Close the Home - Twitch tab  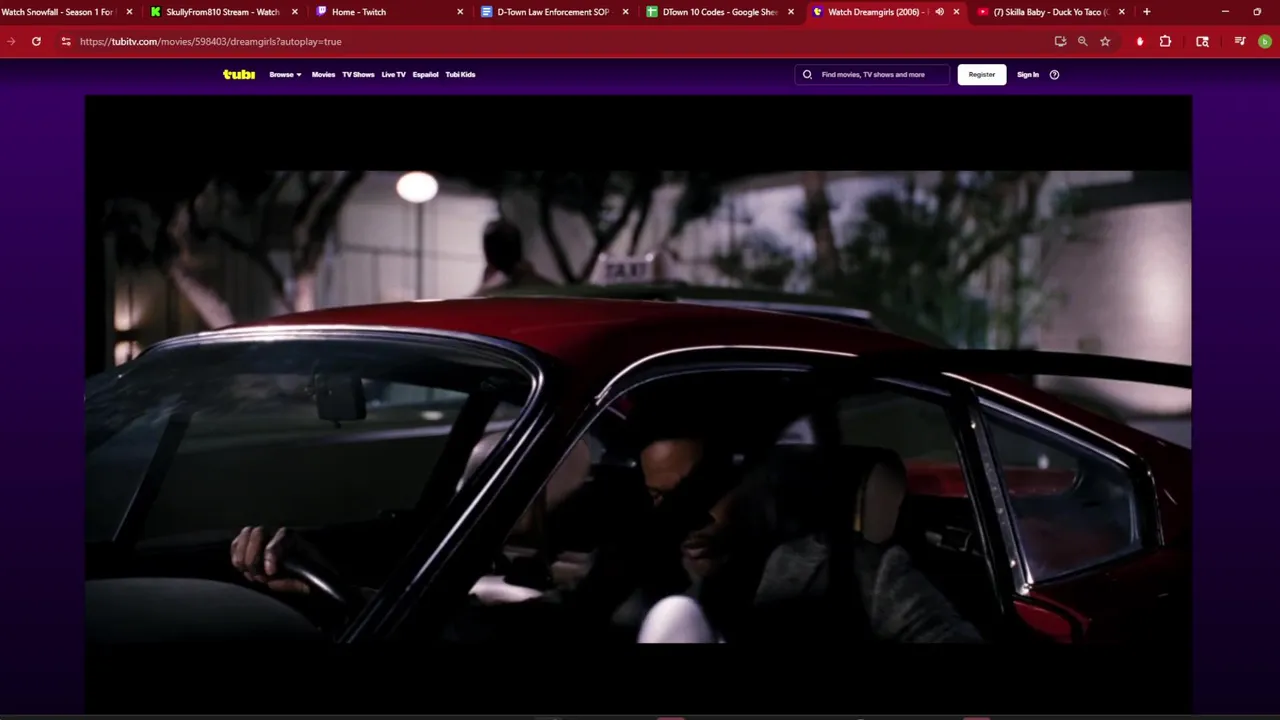tap(460, 12)
